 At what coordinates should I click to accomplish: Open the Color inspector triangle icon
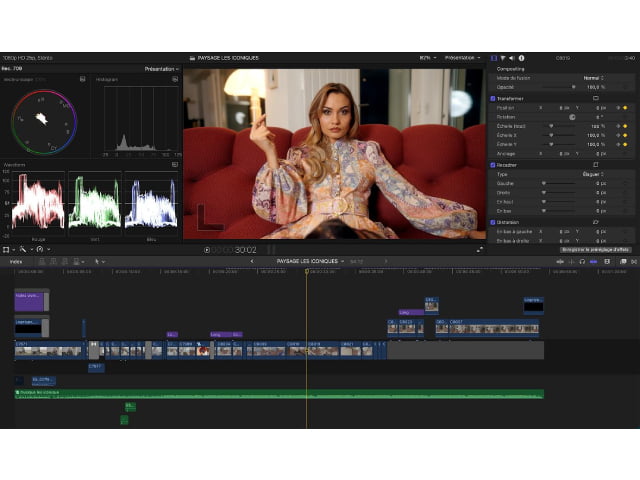click(503, 58)
